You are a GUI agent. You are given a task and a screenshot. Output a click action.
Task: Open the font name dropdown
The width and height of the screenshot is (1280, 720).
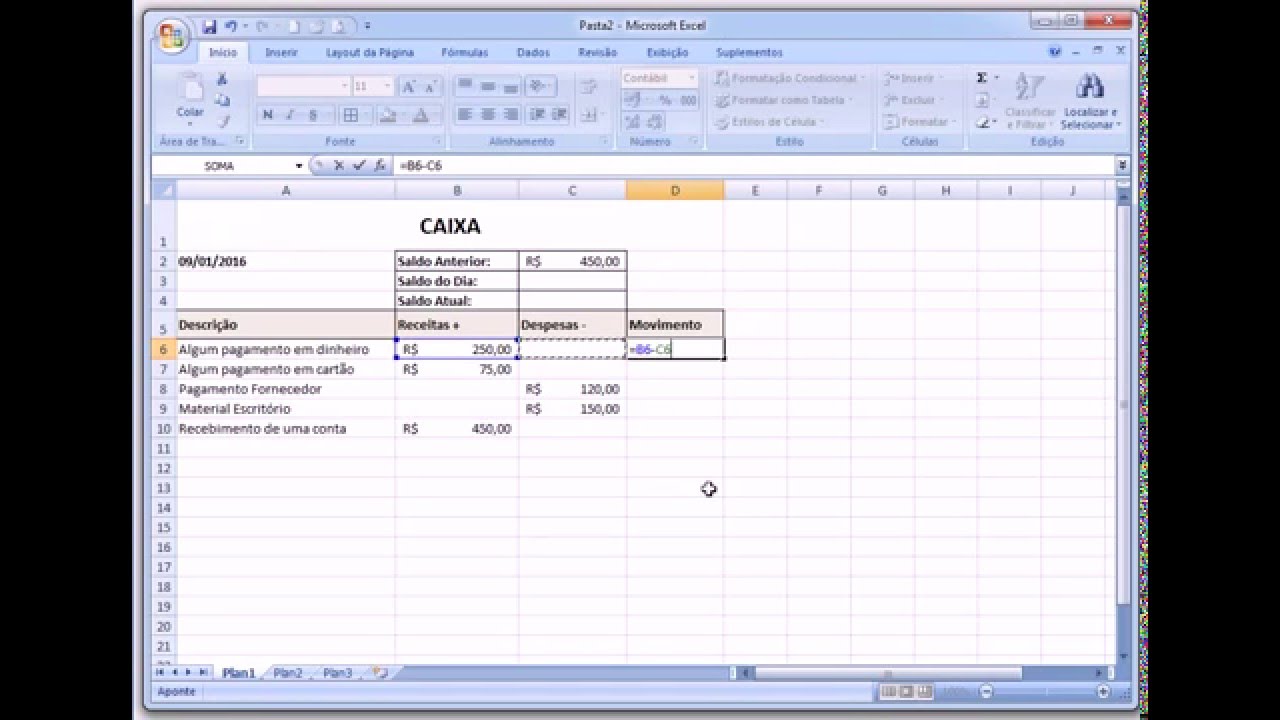click(x=344, y=87)
